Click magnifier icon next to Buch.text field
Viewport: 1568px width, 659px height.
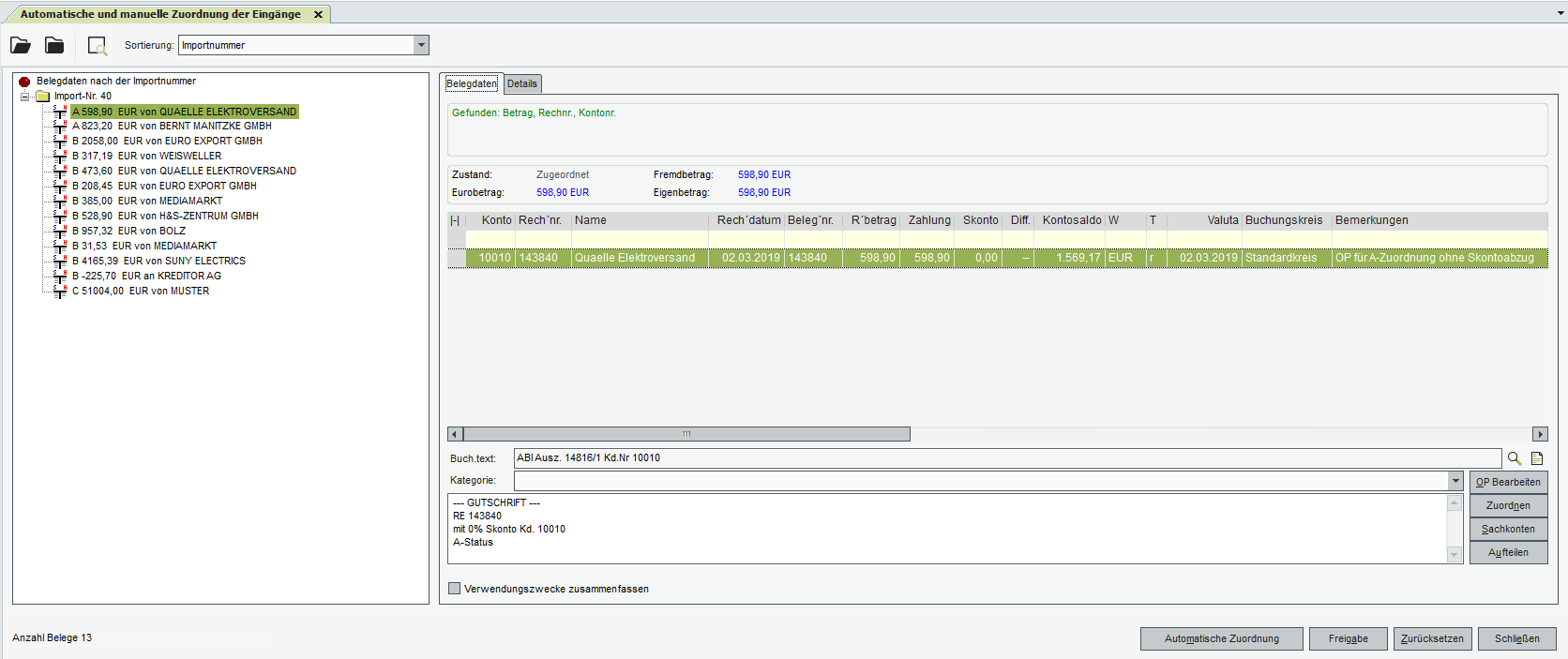click(x=1514, y=458)
